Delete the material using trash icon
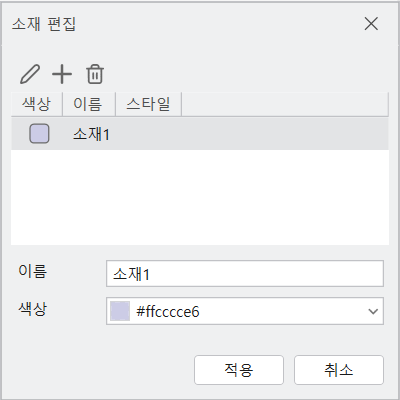 [x=95, y=74]
